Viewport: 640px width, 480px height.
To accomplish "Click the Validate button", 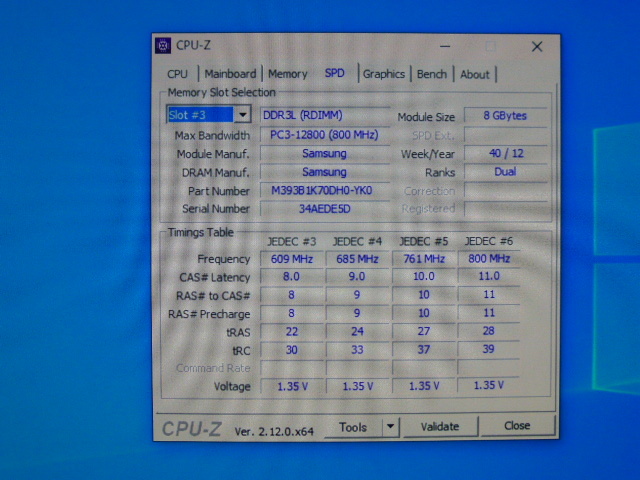I will point(440,427).
